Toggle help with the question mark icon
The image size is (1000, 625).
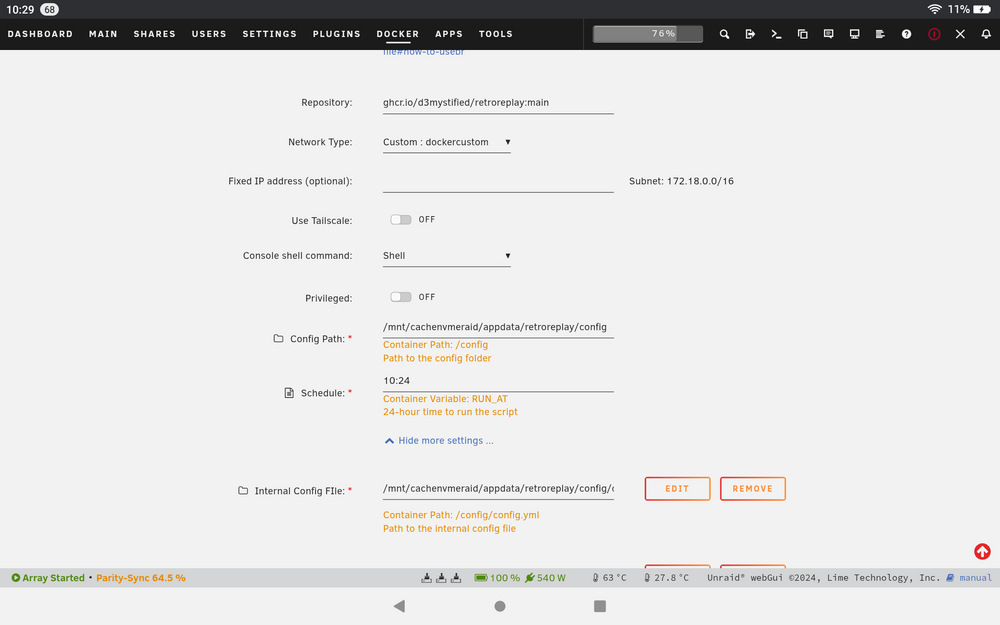click(906, 34)
